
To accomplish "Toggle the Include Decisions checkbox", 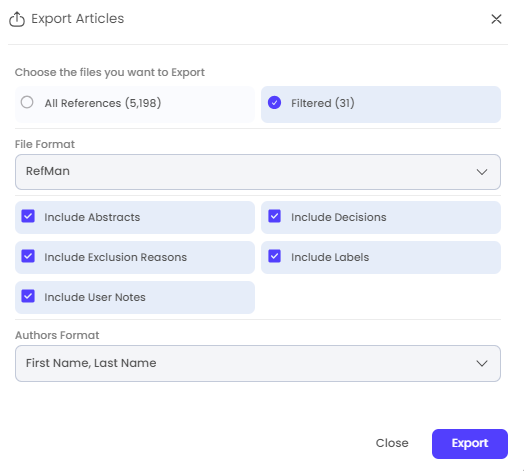I will 274,216.
